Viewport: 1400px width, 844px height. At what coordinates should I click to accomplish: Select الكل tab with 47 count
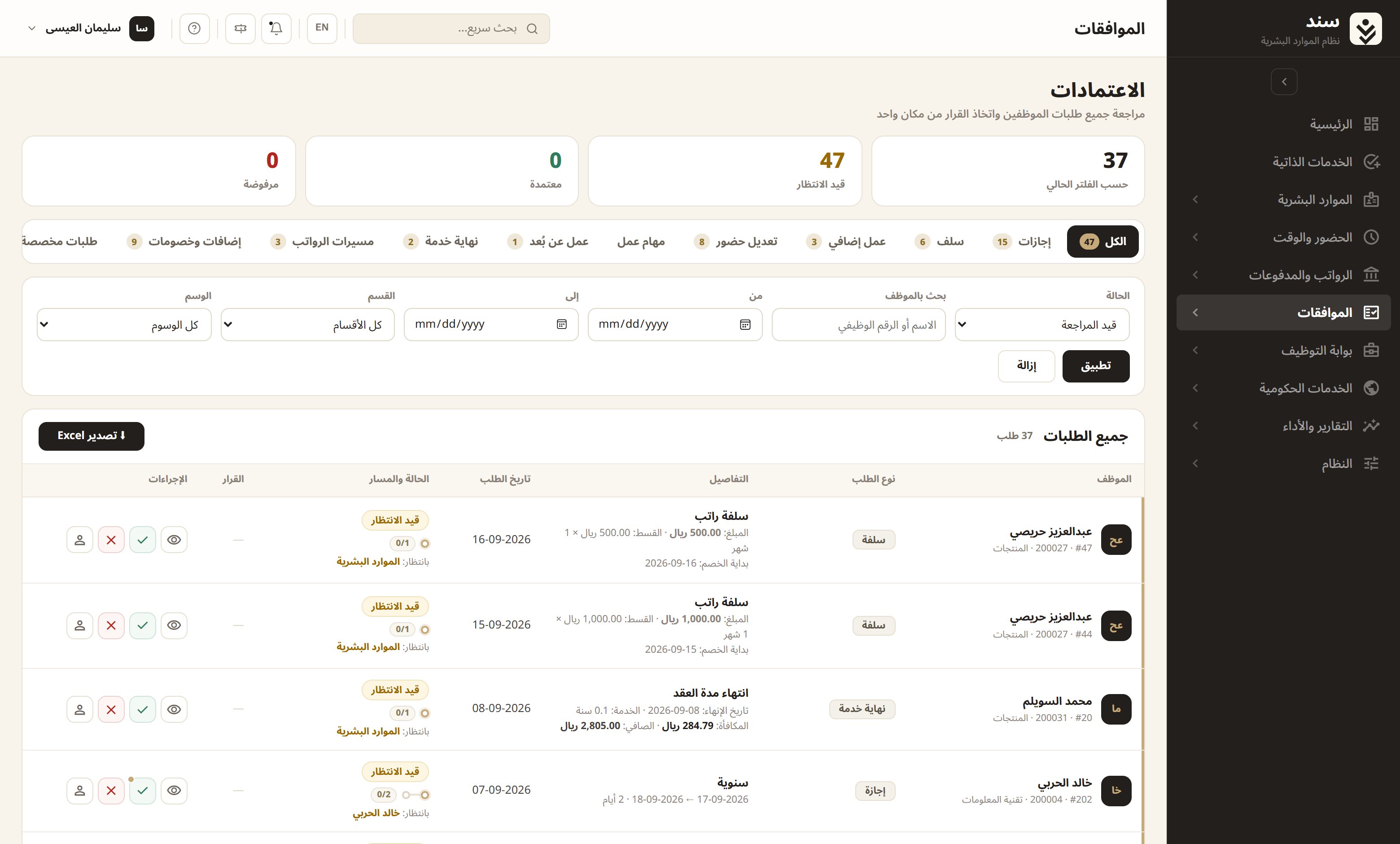(x=1102, y=242)
